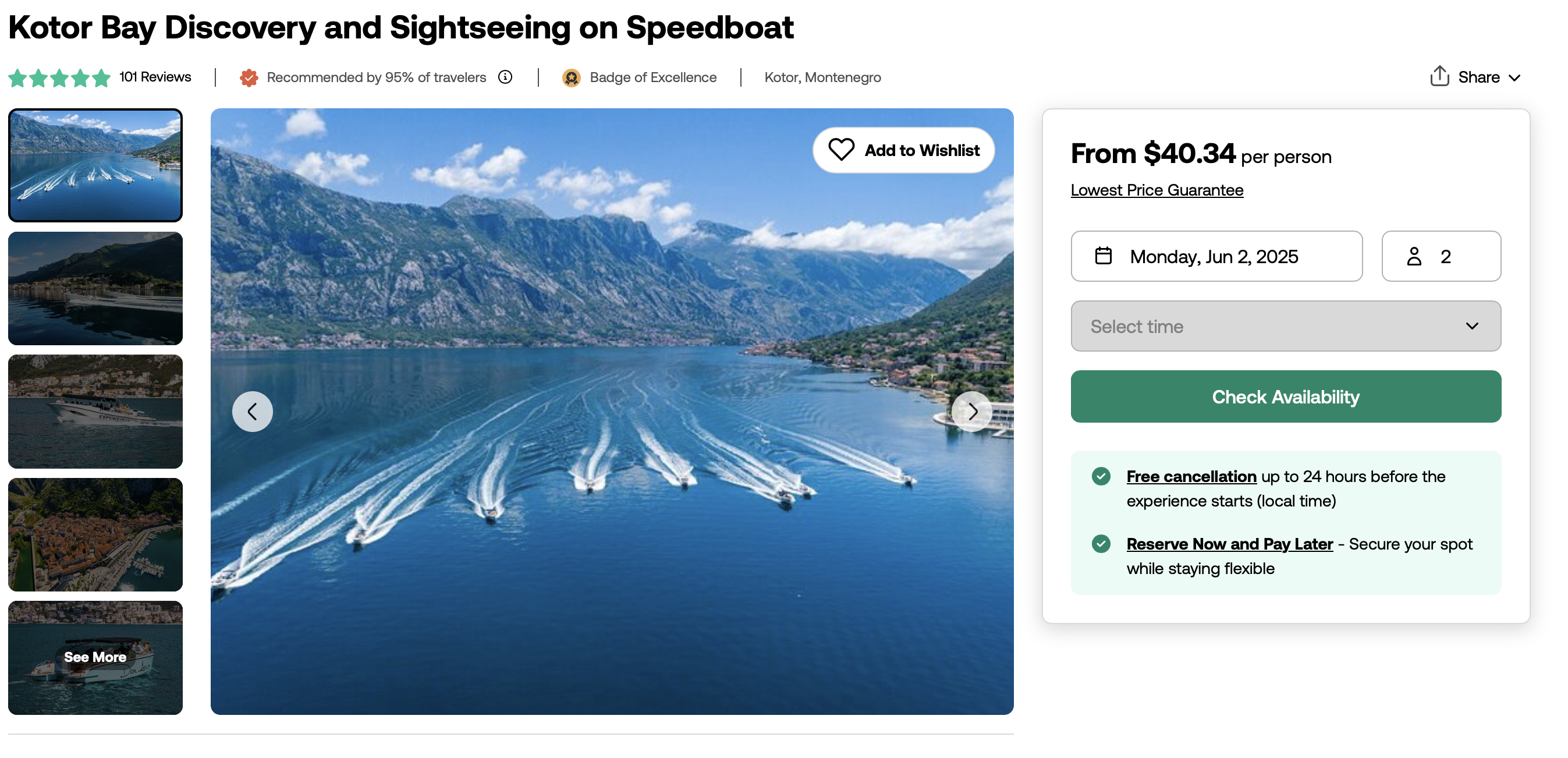Open the Monday, Jun 2, 2025 date picker
This screenshot has height=758, width=1568.
pos(1216,256)
